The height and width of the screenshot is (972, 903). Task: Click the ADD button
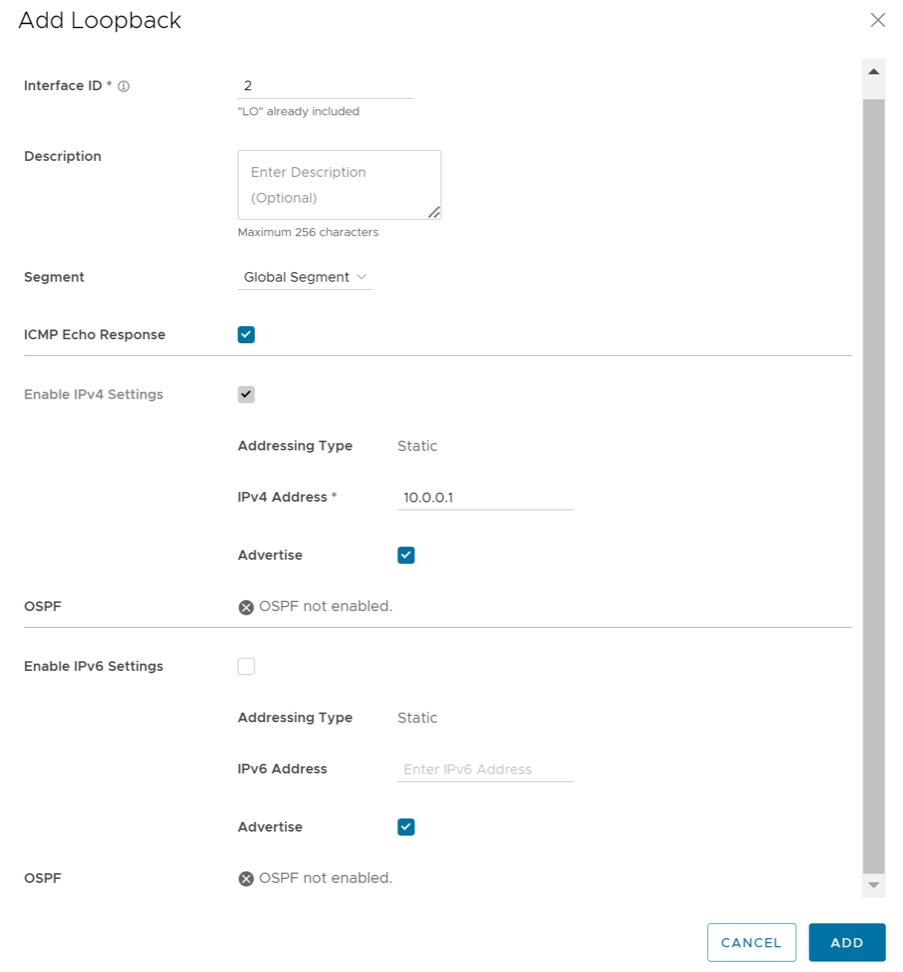click(x=846, y=942)
